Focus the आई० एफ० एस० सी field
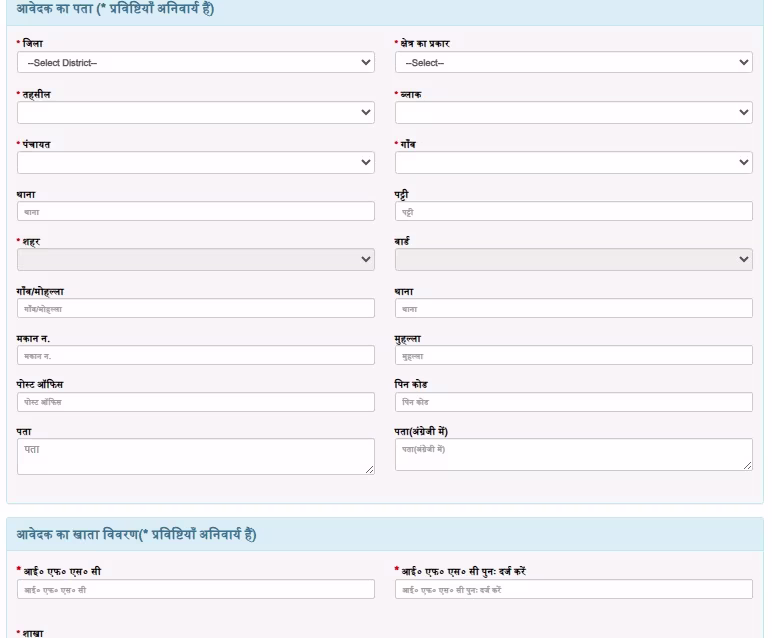This screenshot has width=772, height=638. click(x=195, y=590)
